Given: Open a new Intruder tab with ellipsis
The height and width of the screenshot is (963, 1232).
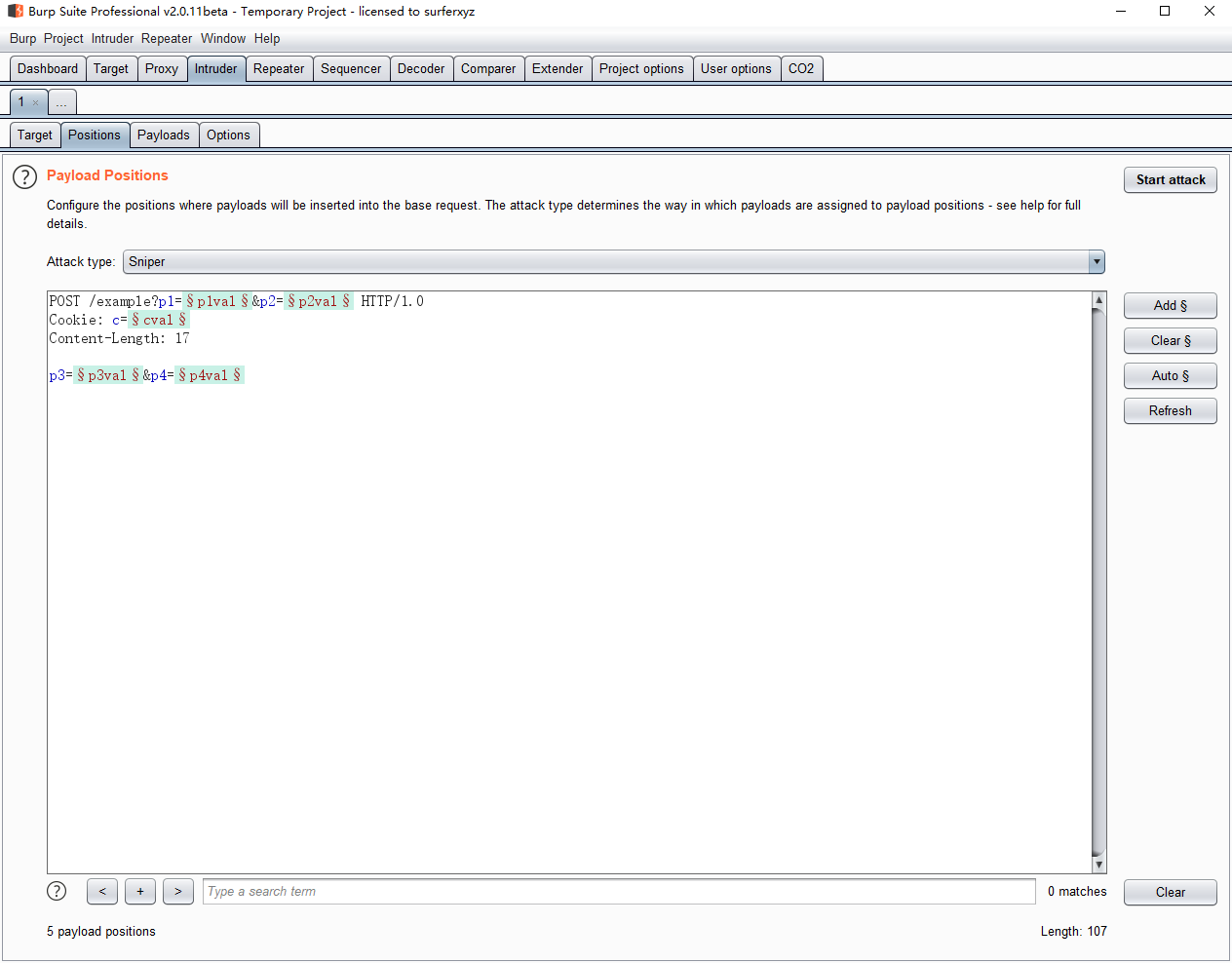Looking at the screenshot, I should [x=61, y=102].
